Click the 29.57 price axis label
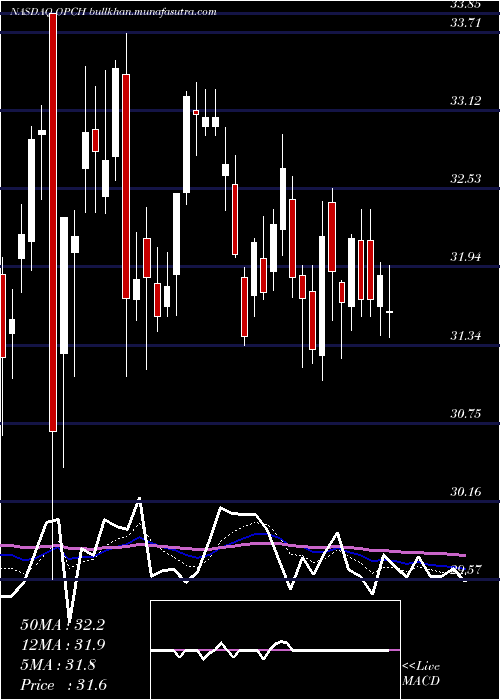 (465, 570)
